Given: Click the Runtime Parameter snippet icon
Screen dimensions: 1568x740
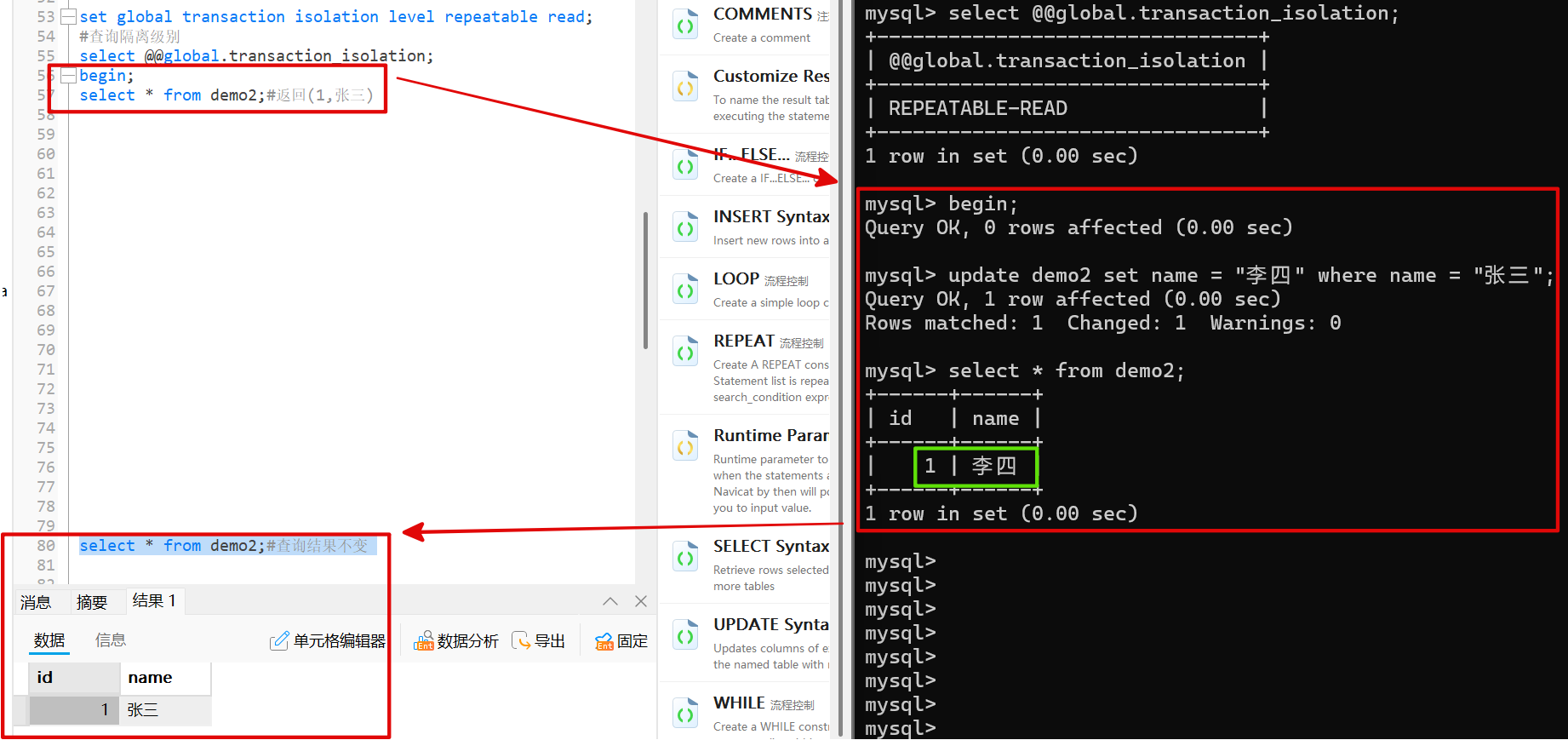Looking at the screenshot, I should click(685, 446).
